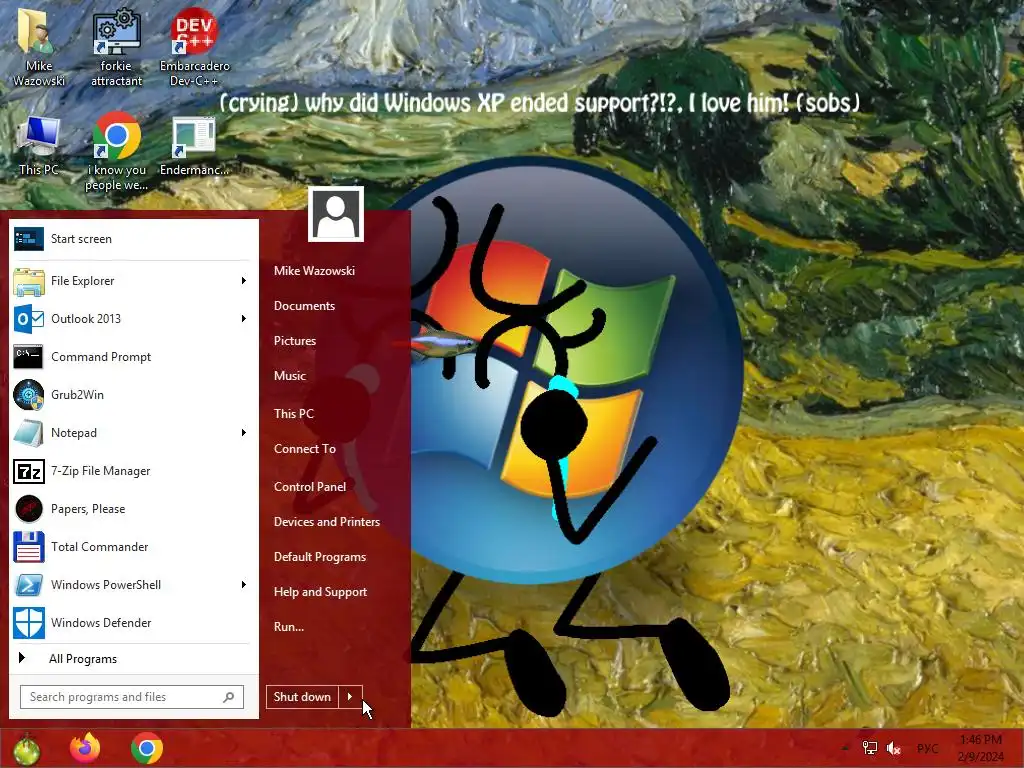Screen dimensions: 1024x768
Task: Open Default Programs
Action: (320, 557)
